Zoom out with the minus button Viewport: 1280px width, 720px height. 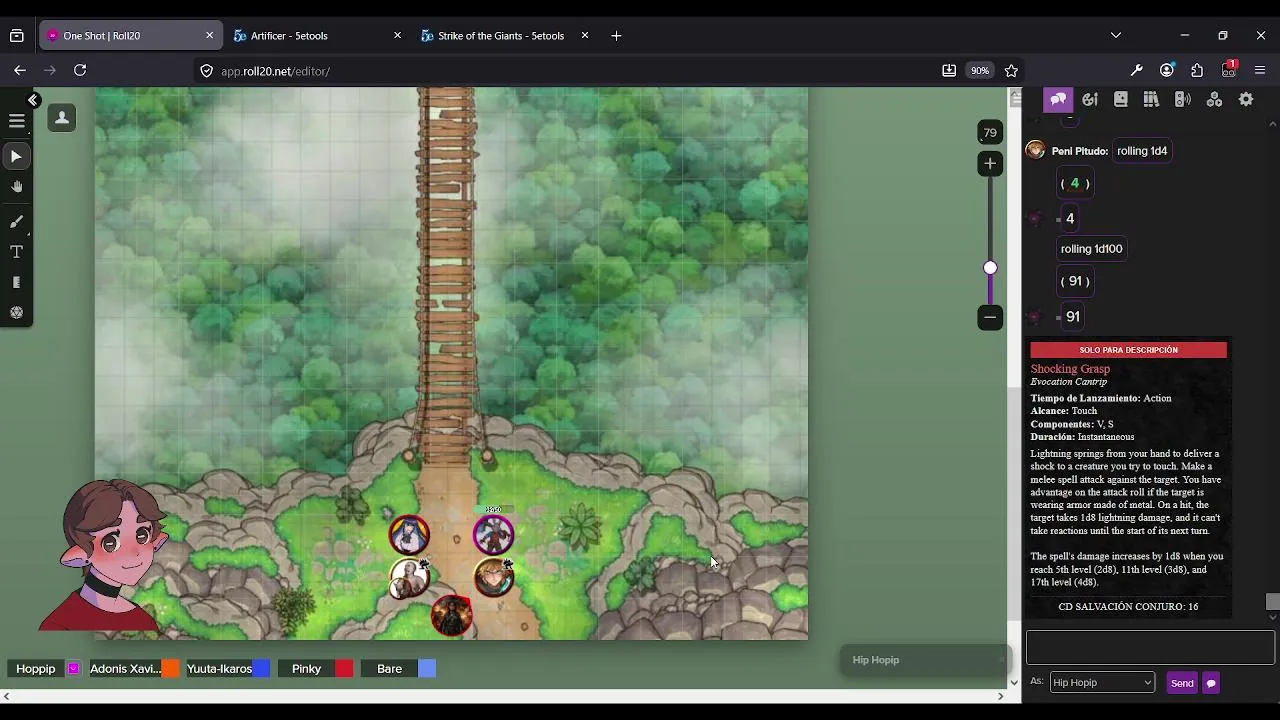(x=990, y=317)
